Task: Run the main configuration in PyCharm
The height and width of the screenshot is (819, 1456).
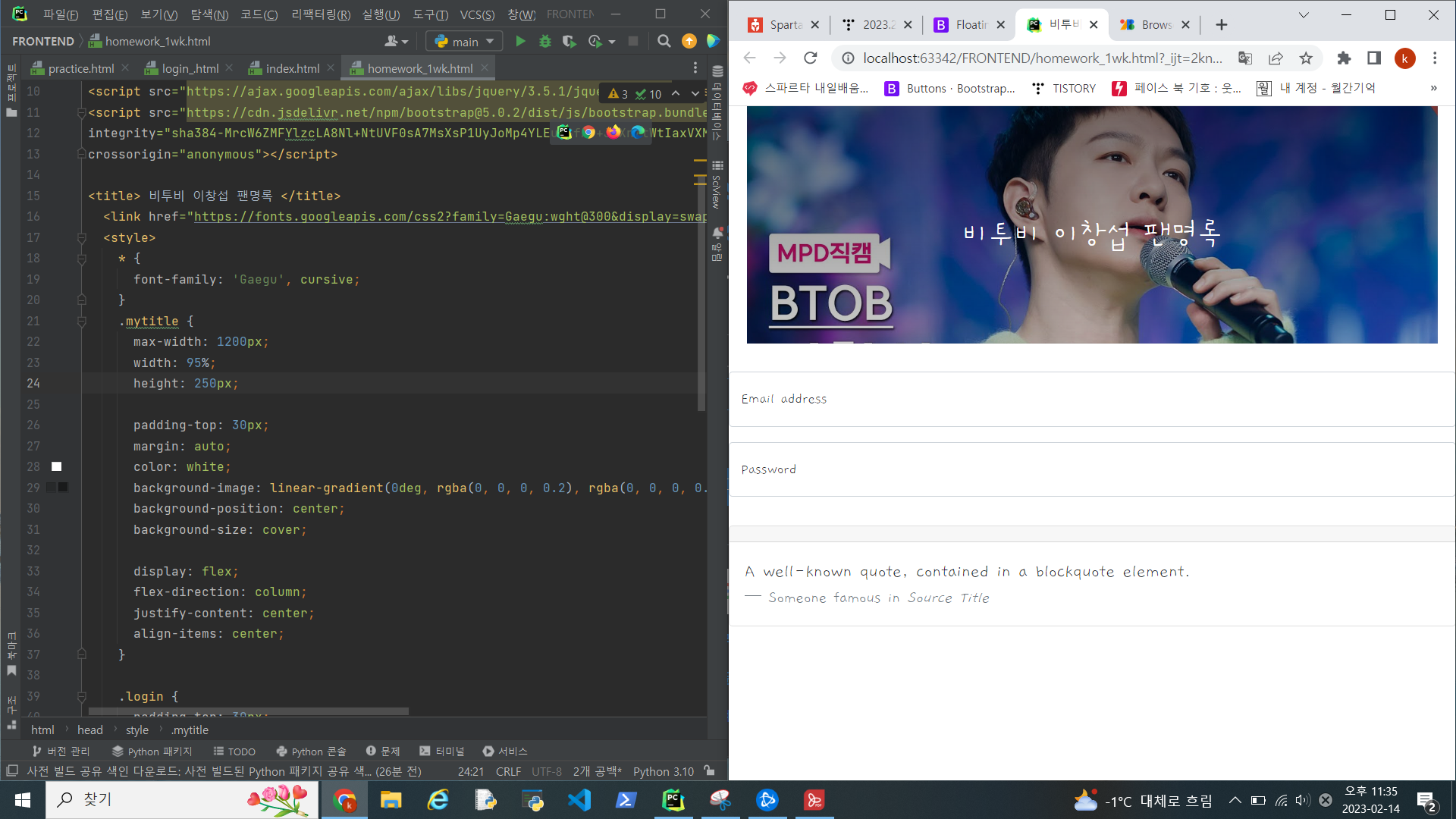Action: click(520, 41)
